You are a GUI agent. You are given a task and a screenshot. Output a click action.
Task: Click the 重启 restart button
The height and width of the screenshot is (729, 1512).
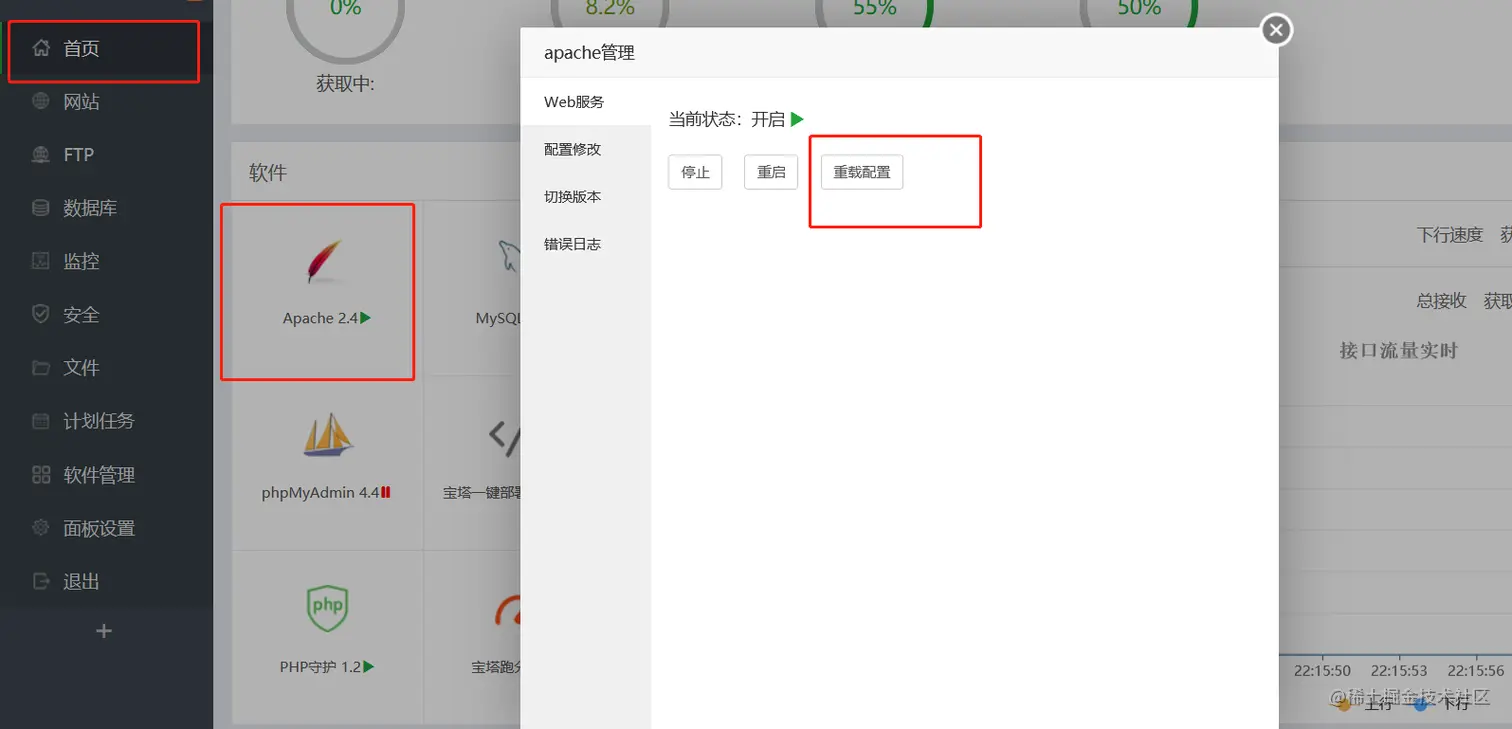[771, 172]
